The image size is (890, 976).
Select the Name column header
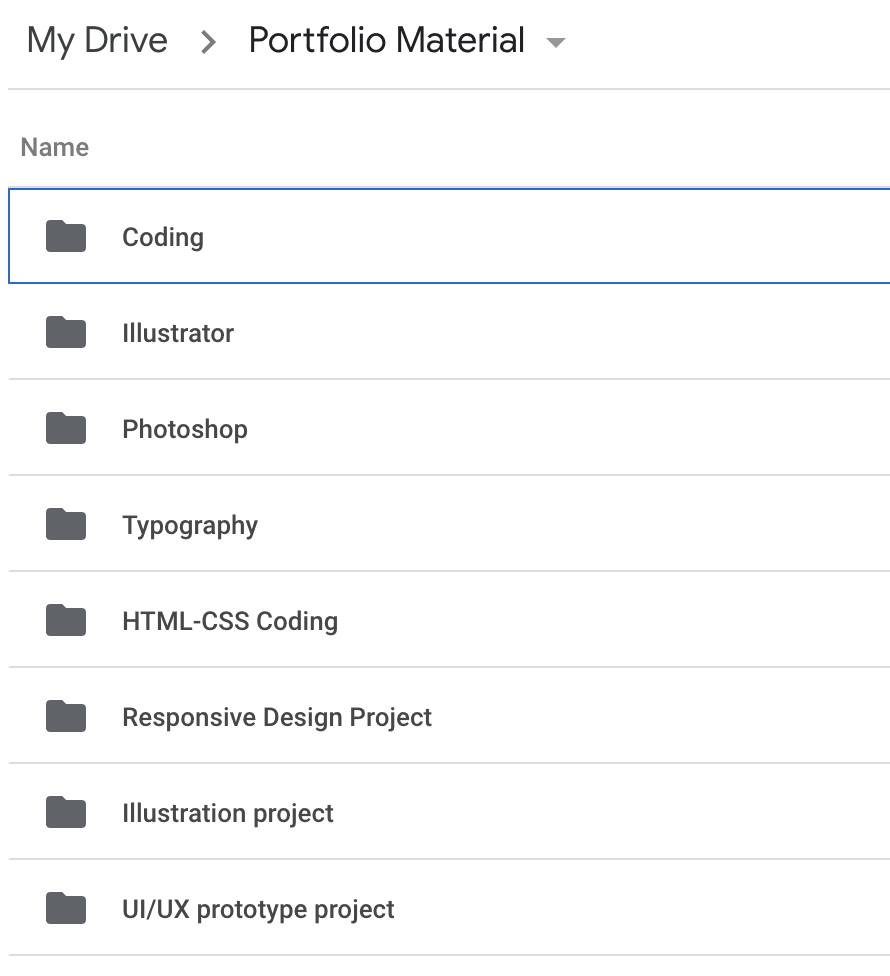54,146
